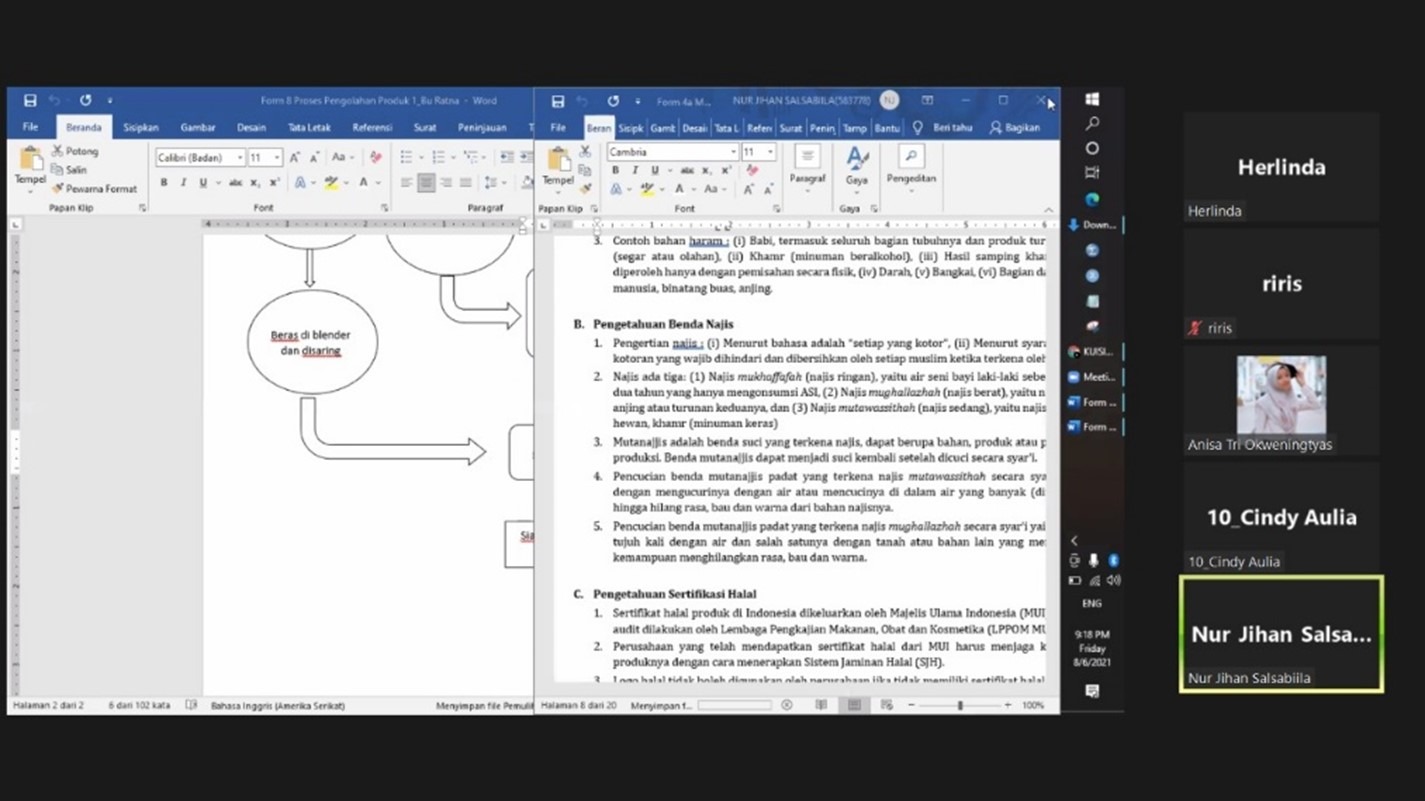Open the Tata Letak tab in left window

309,128
